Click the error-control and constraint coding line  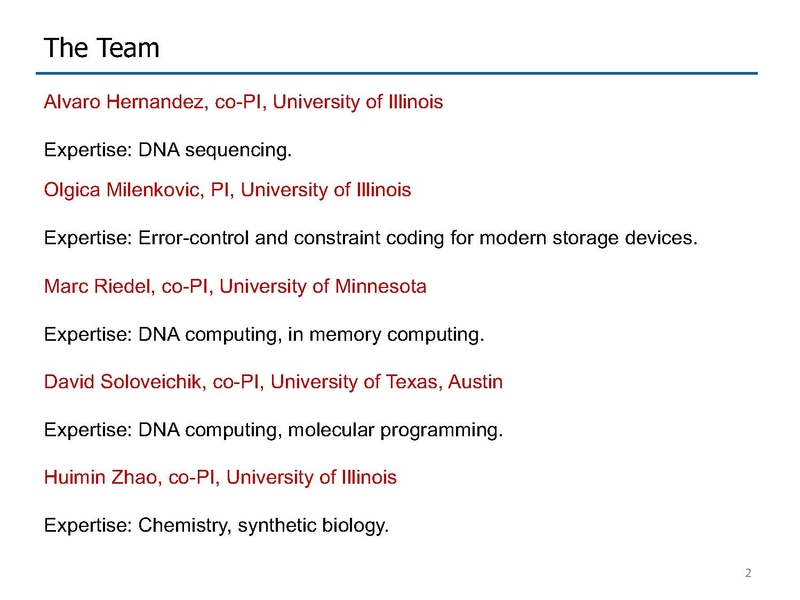point(370,238)
